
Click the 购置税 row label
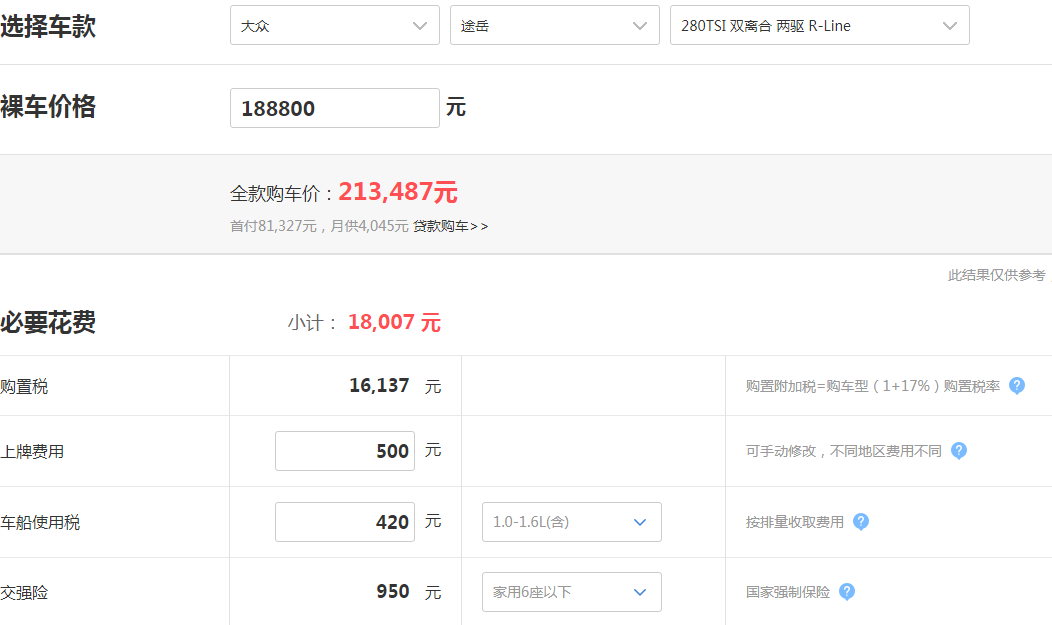coord(24,387)
